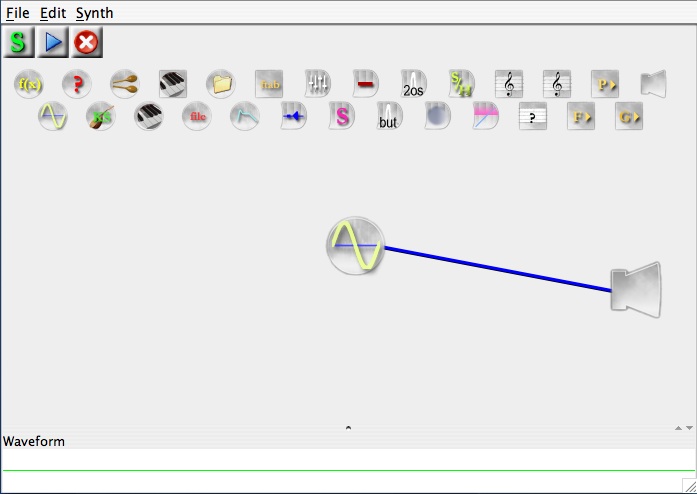The height and width of the screenshot is (494, 697).
Task: Select the speaker output node on canvas
Action: (637, 290)
